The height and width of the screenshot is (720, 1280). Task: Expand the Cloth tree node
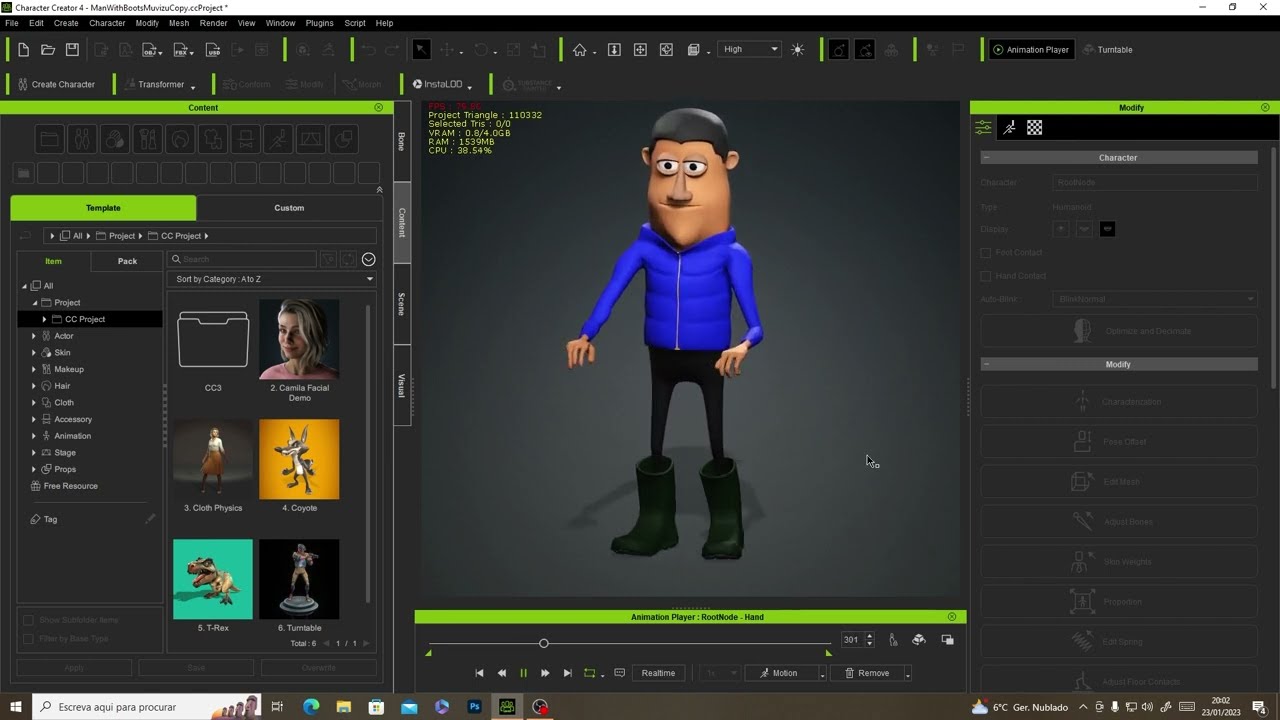[34, 403]
